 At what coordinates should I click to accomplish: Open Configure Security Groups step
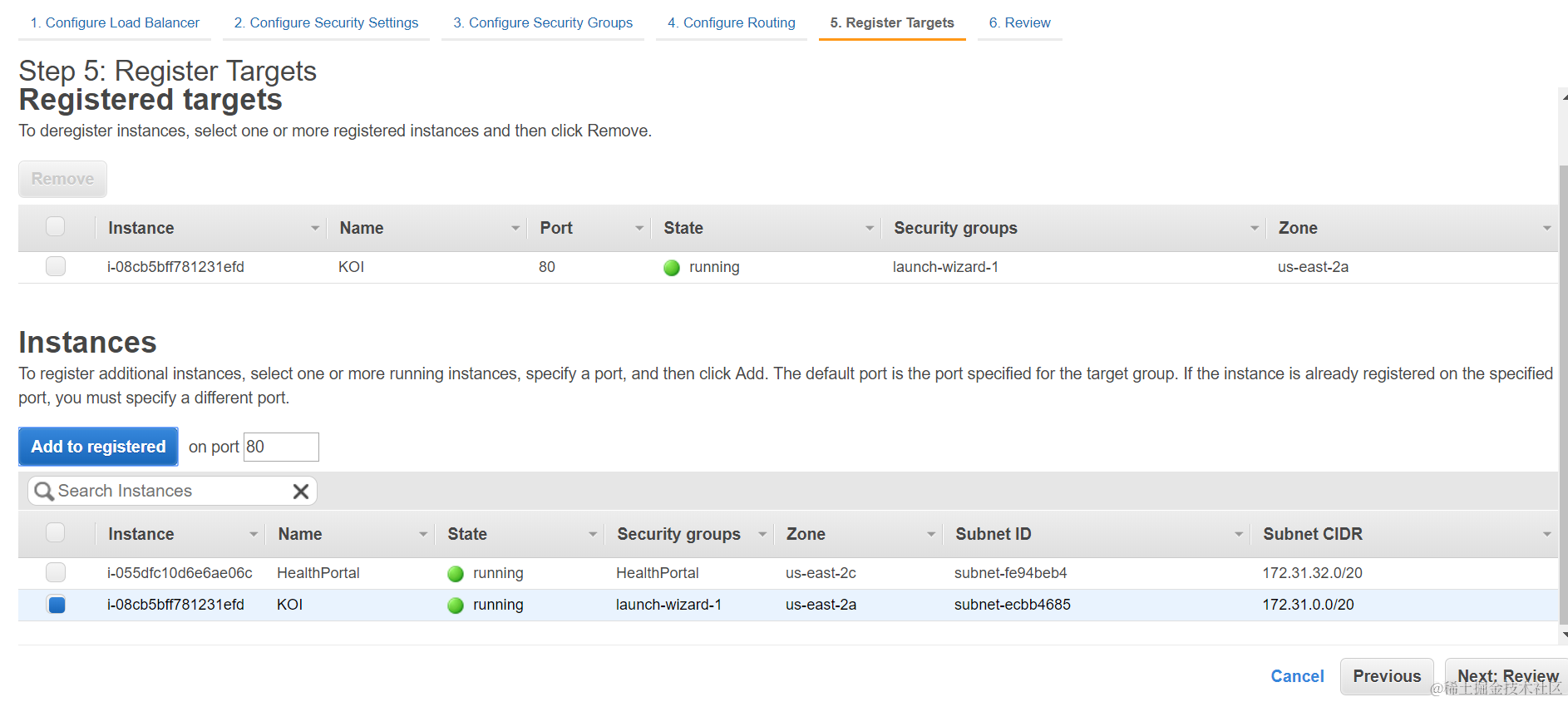click(542, 22)
